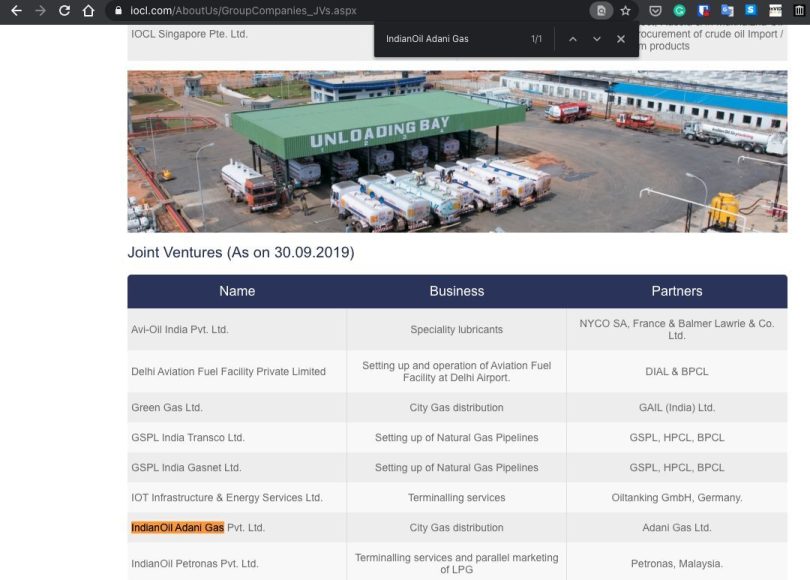This screenshot has width=810, height=580.
Task: Click the Name column header
Action: [237, 291]
